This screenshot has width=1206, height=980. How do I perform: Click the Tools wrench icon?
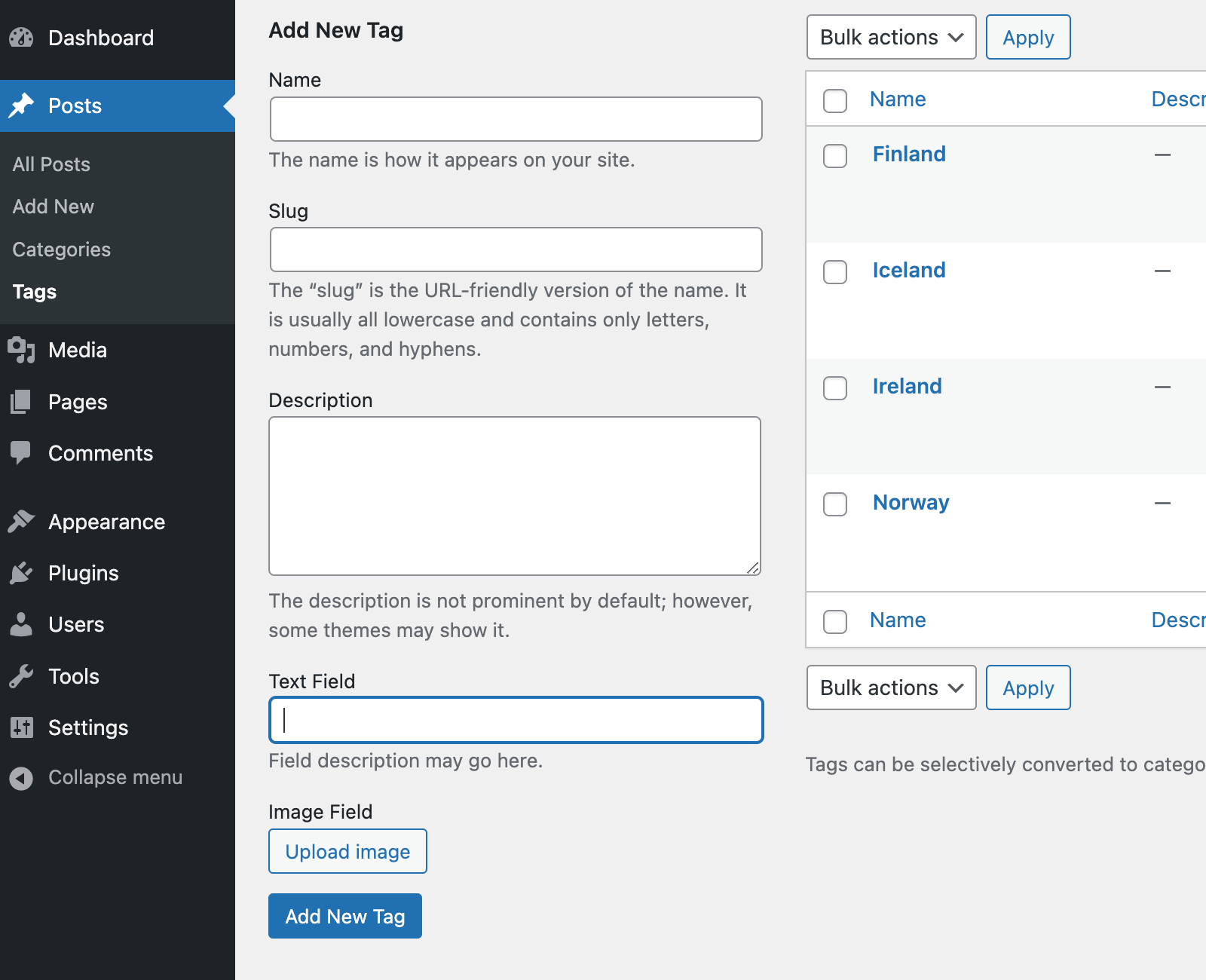click(x=21, y=676)
